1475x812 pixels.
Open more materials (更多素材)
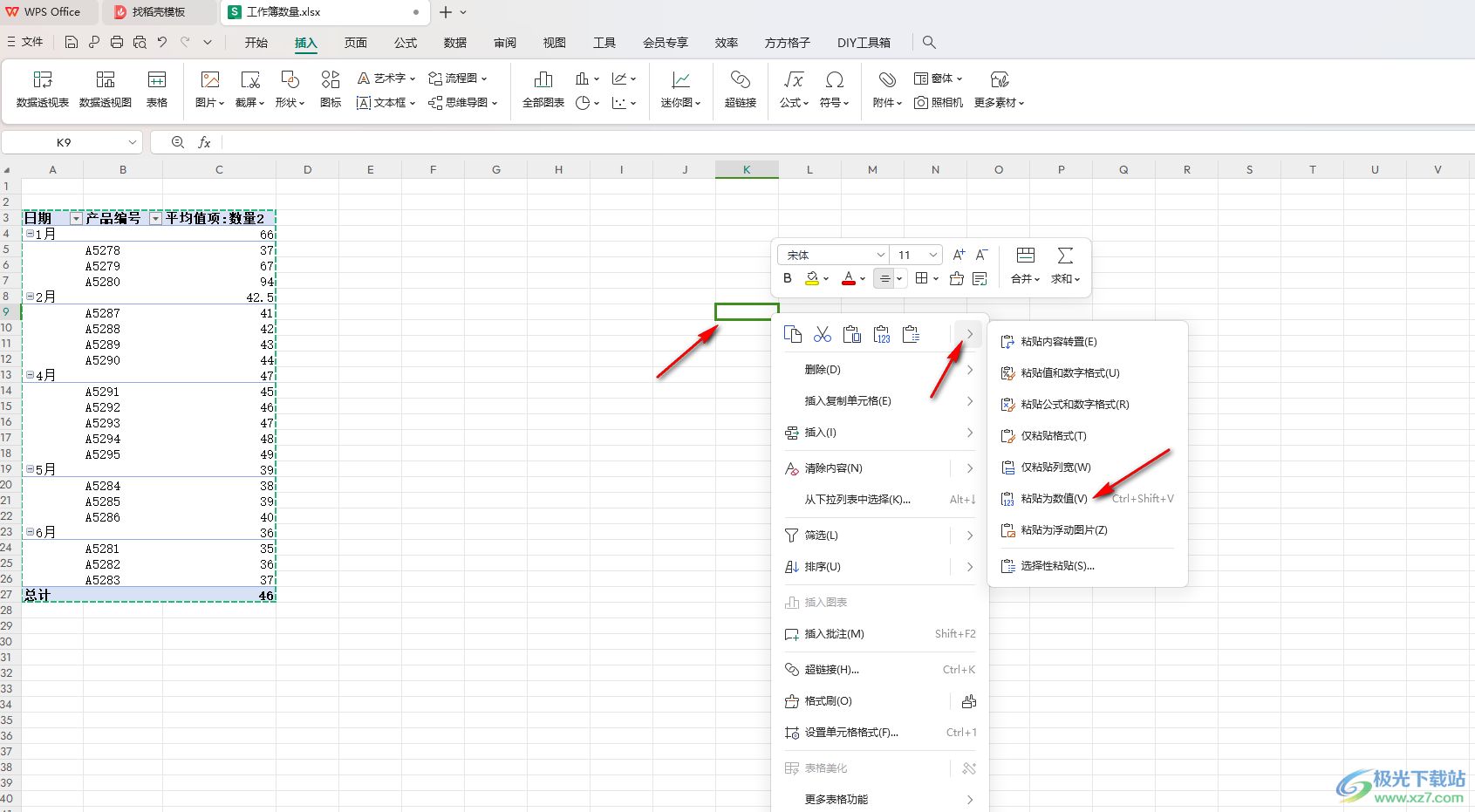(x=1000, y=90)
